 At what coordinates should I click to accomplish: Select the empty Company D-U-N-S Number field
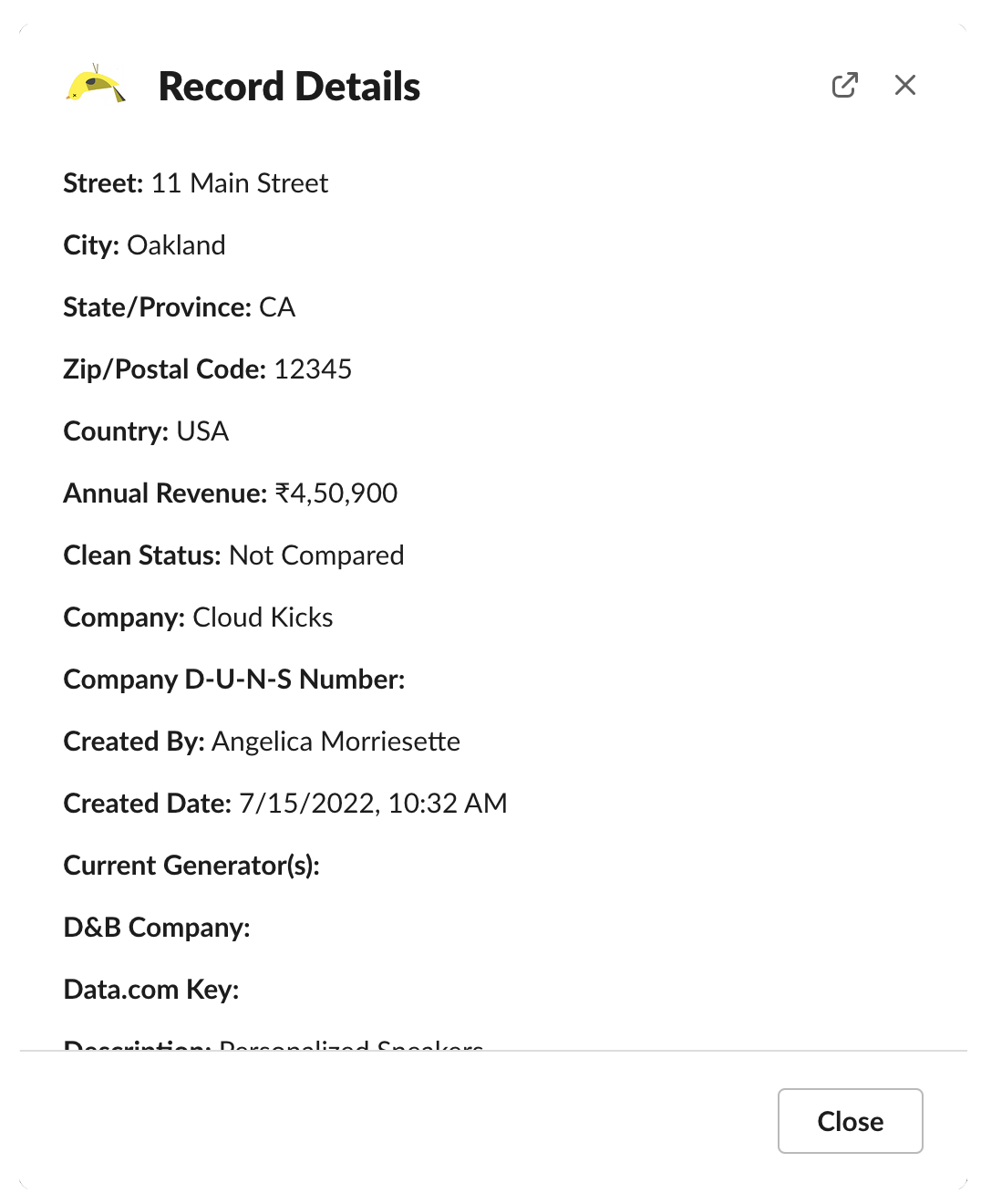click(x=234, y=680)
